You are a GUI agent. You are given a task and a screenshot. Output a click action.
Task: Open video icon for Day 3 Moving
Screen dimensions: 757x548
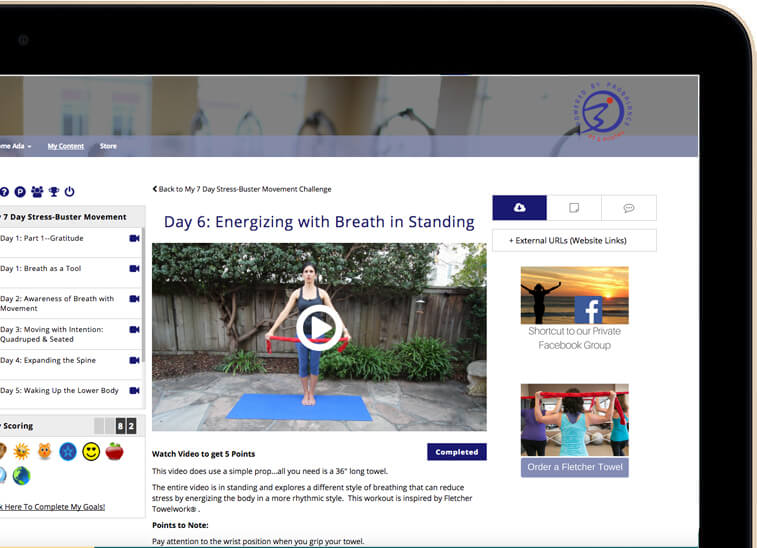click(x=134, y=330)
